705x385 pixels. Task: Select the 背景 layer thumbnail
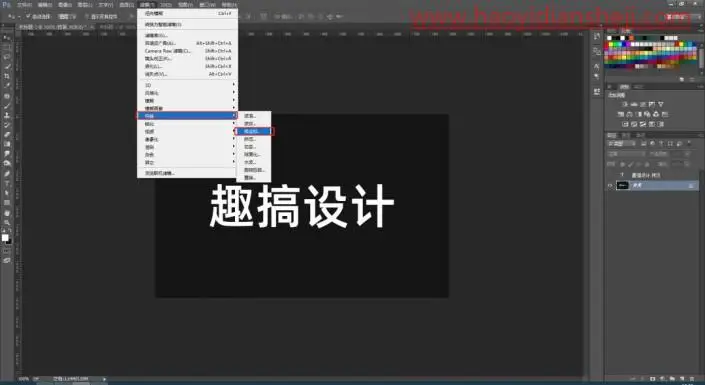(623, 185)
